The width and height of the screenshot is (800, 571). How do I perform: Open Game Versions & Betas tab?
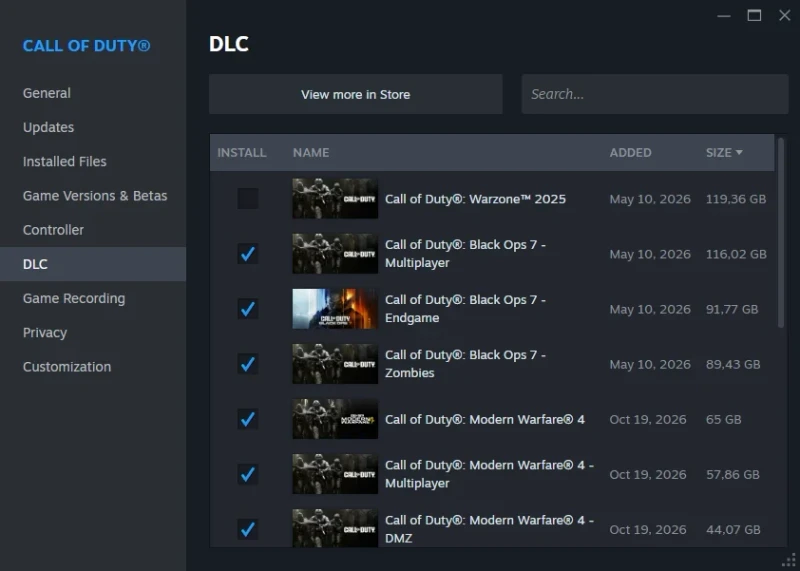[93, 195]
